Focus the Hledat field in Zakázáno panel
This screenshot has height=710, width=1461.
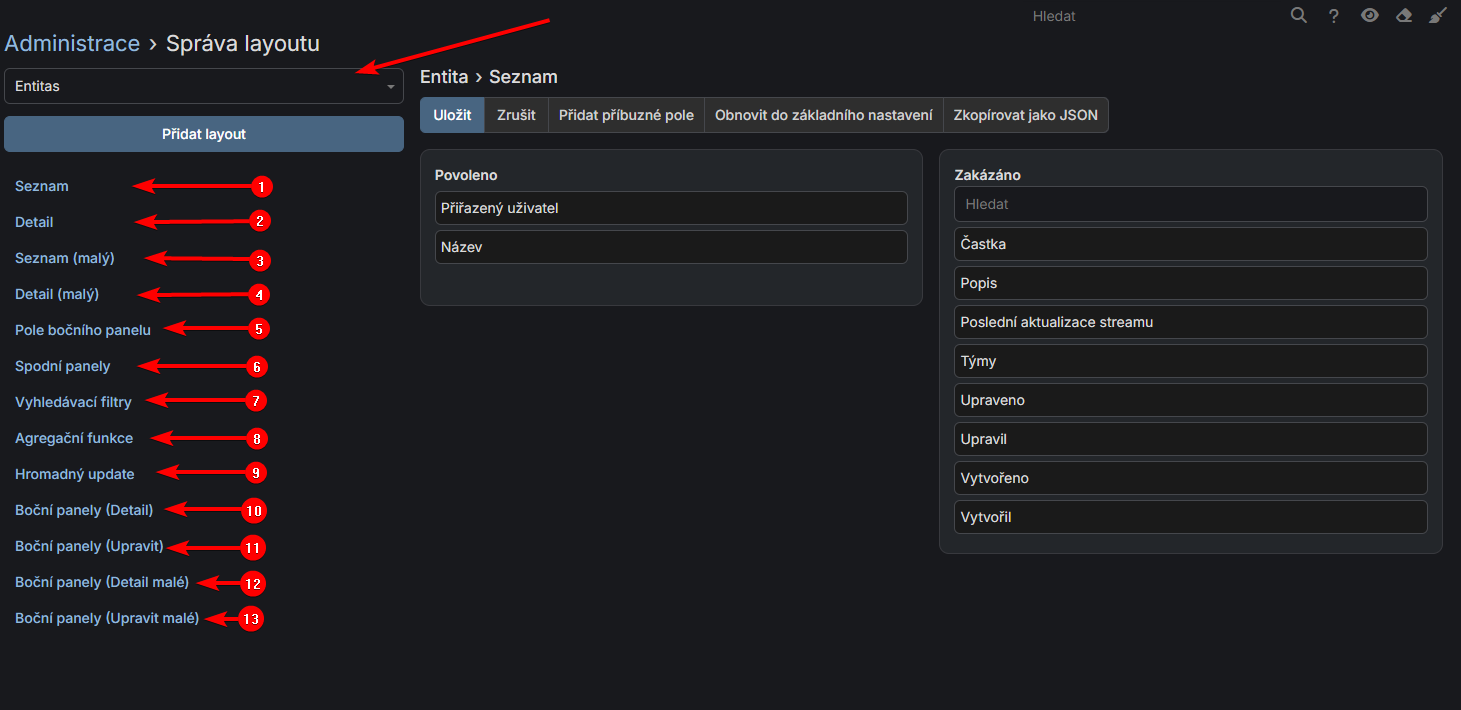(1190, 204)
